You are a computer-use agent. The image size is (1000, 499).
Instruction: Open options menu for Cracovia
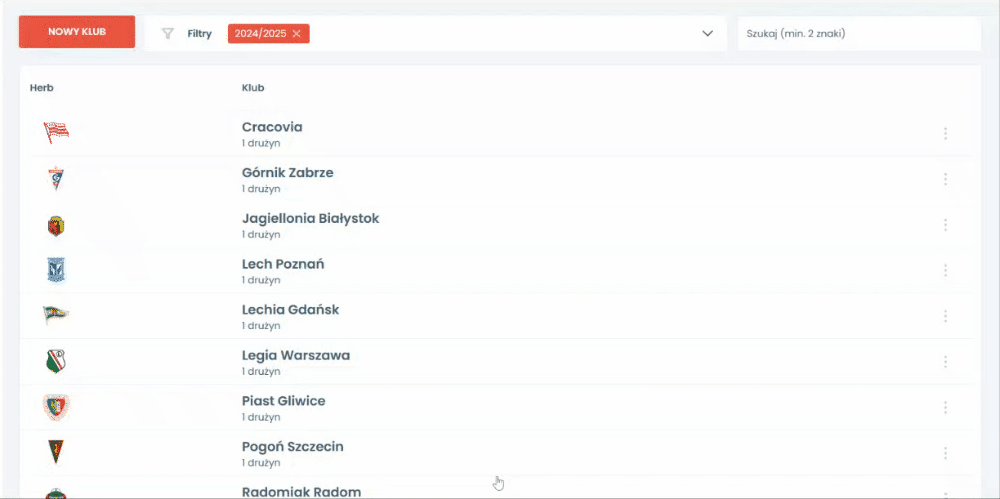click(x=945, y=133)
